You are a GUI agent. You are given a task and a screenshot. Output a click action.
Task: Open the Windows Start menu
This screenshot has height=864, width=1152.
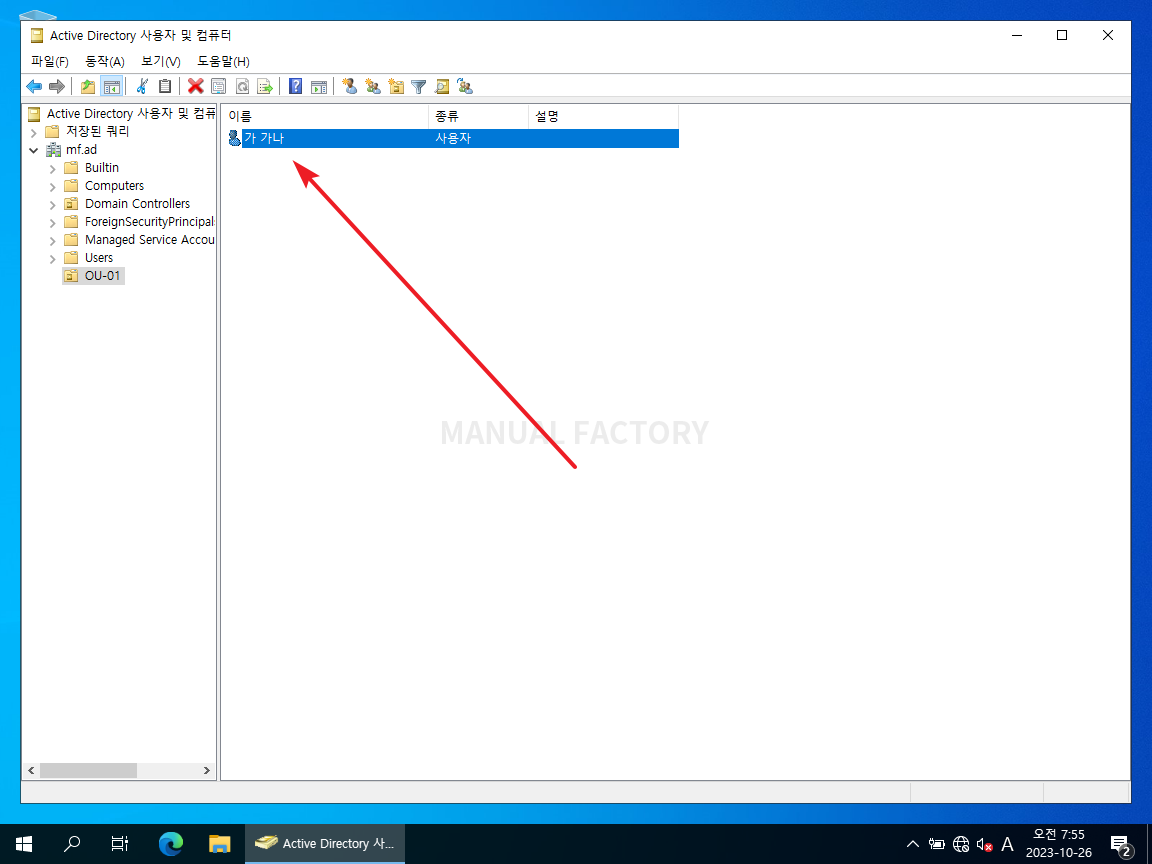pyautogui.click(x=24, y=844)
